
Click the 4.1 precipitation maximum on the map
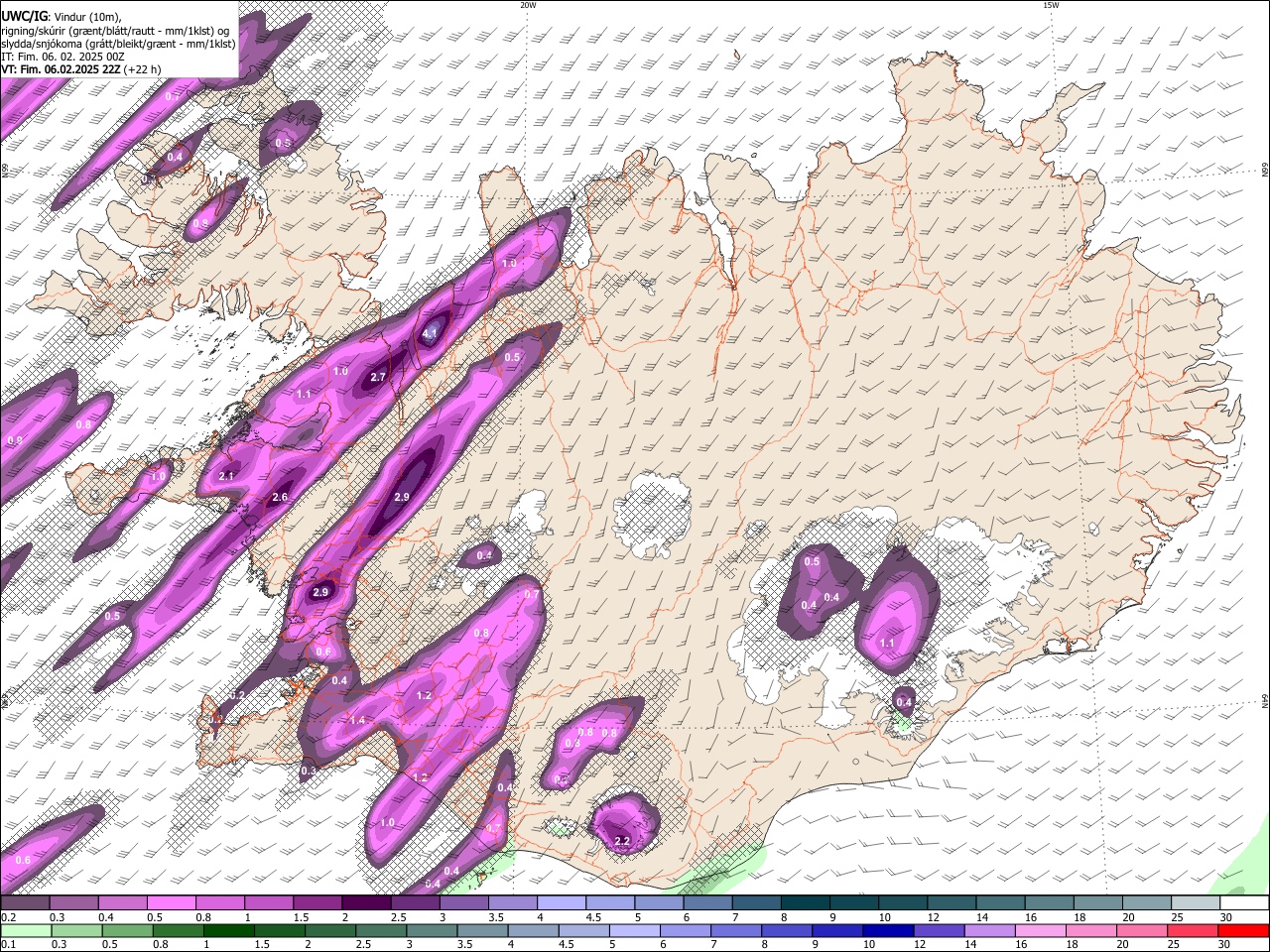click(430, 334)
